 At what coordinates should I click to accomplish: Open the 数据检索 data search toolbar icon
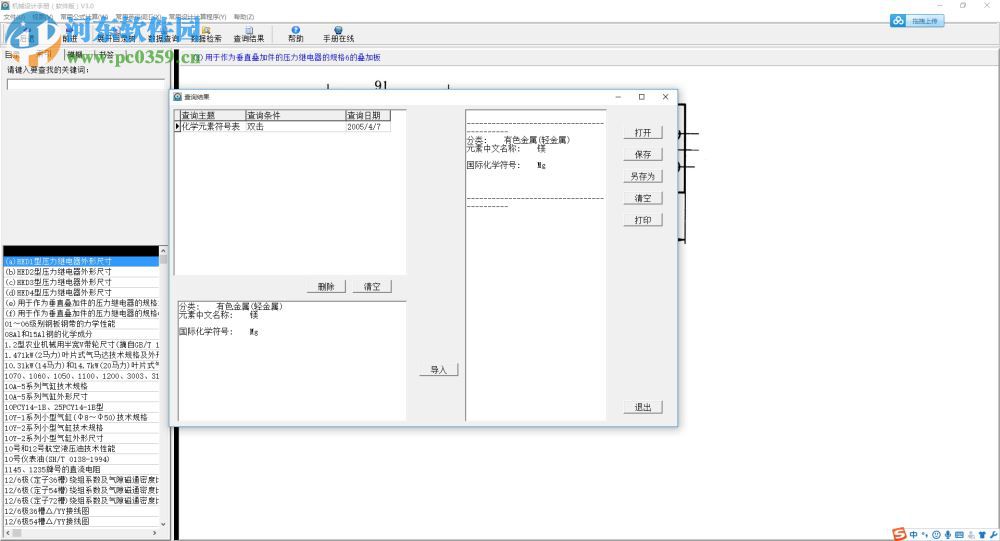click(x=206, y=34)
